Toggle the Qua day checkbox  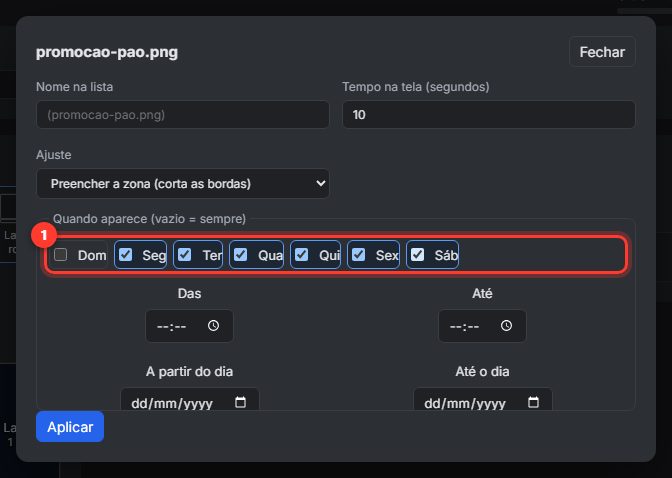click(x=240, y=255)
